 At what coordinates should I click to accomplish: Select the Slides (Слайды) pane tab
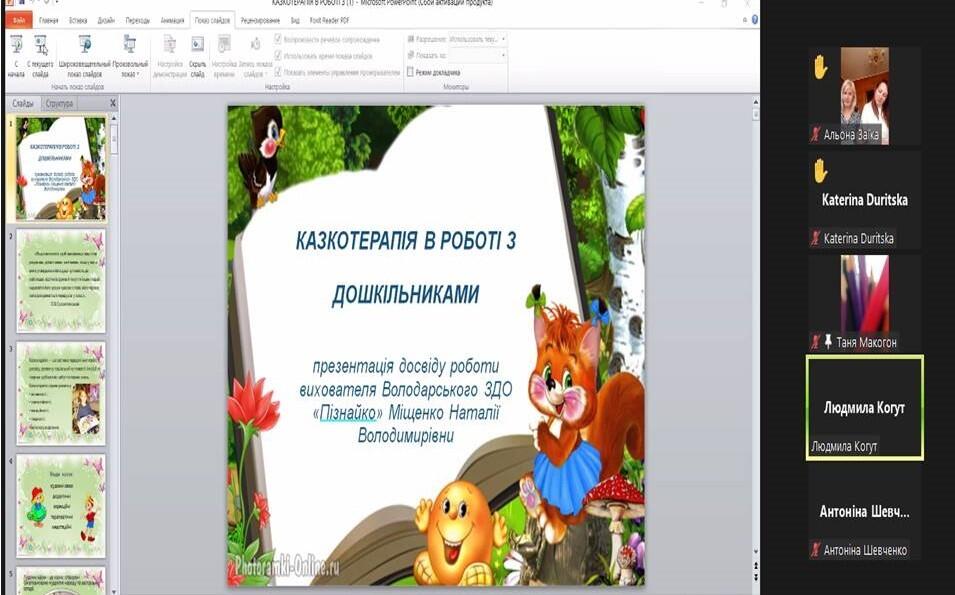point(23,104)
